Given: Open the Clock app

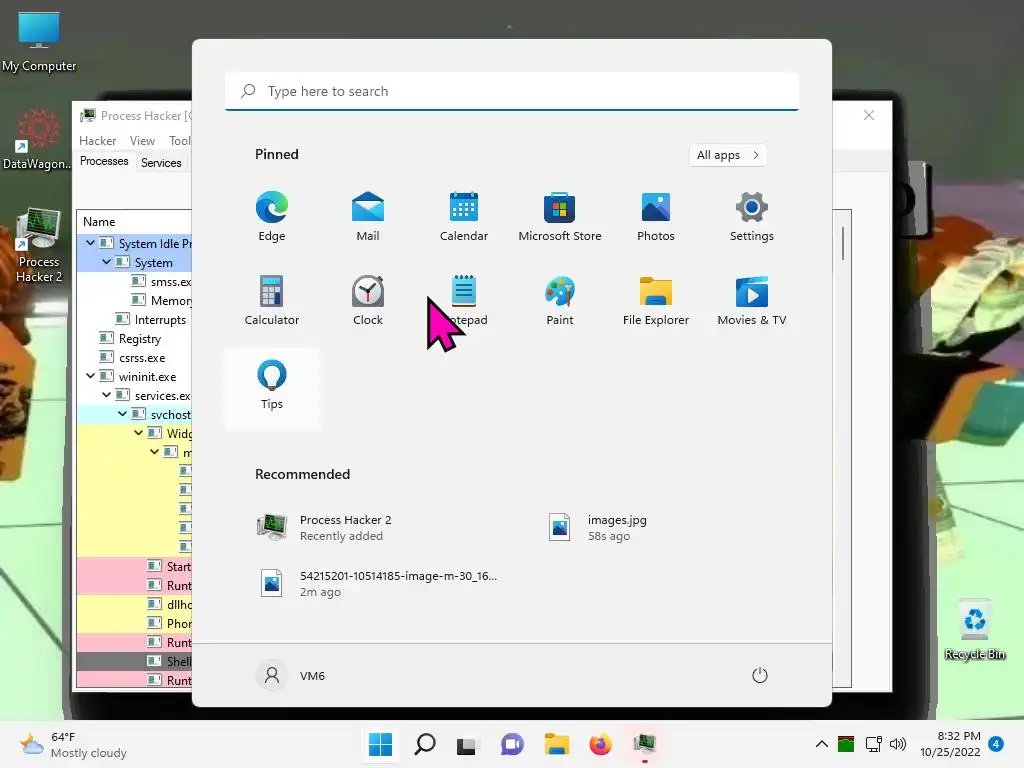Looking at the screenshot, I should click(x=368, y=300).
